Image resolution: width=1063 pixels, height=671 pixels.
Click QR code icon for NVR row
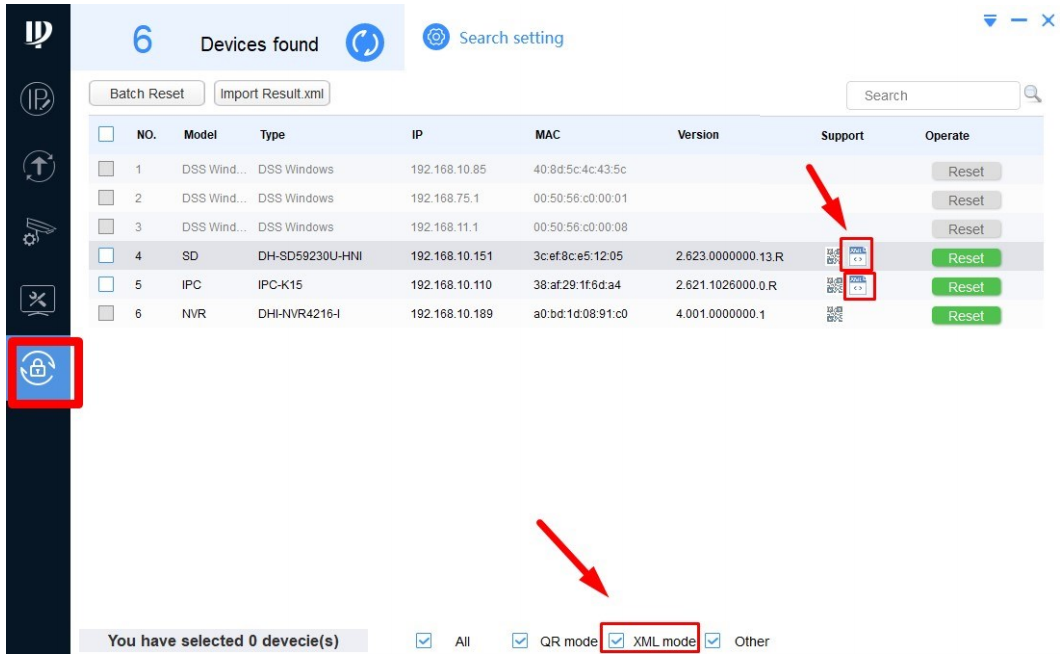click(831, 315)
